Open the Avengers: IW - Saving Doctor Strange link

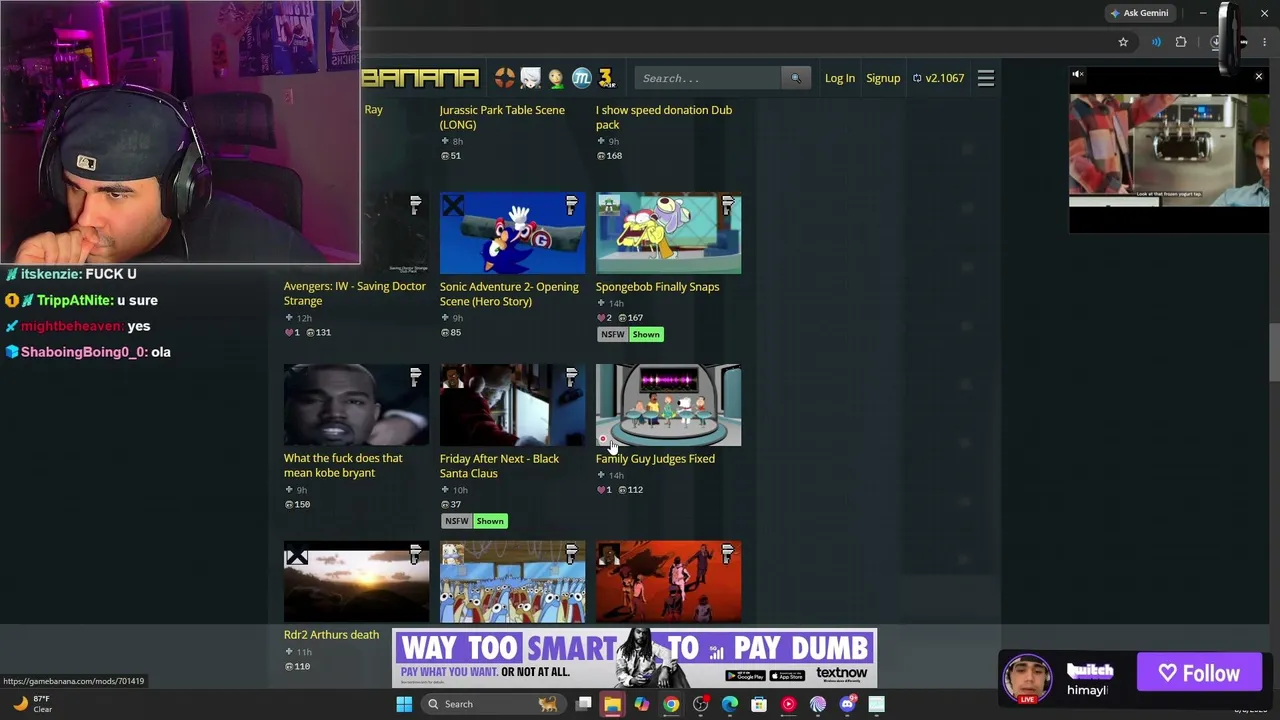pyautogui.click(x=355, y=294)
